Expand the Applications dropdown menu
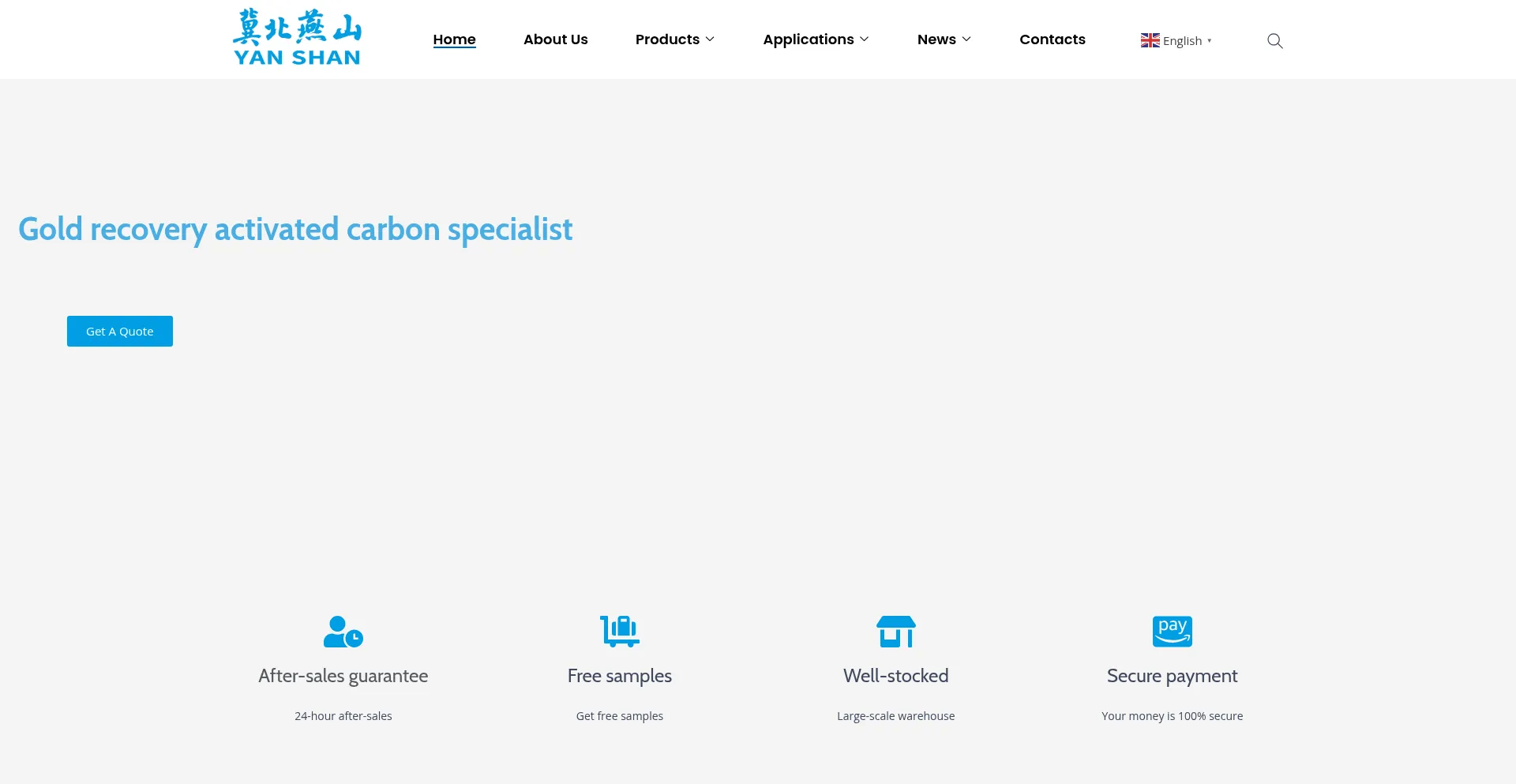 coord(815,39)
